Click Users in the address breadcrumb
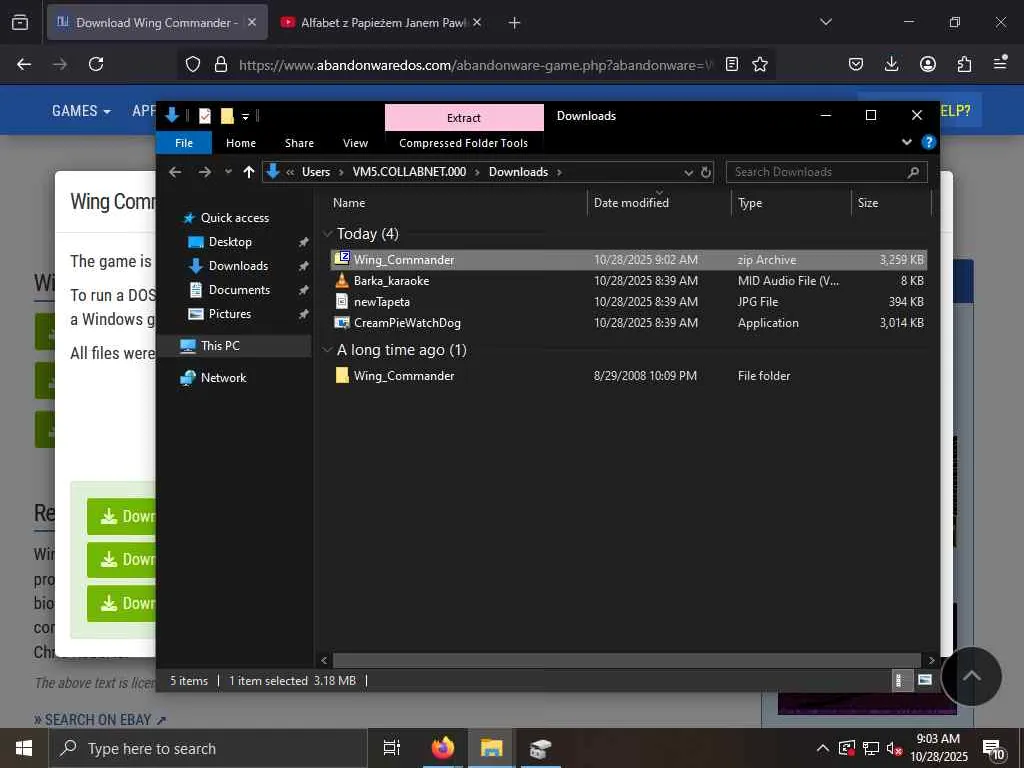Viewport: 1024px width, 768px height. (x=315, y=172)
